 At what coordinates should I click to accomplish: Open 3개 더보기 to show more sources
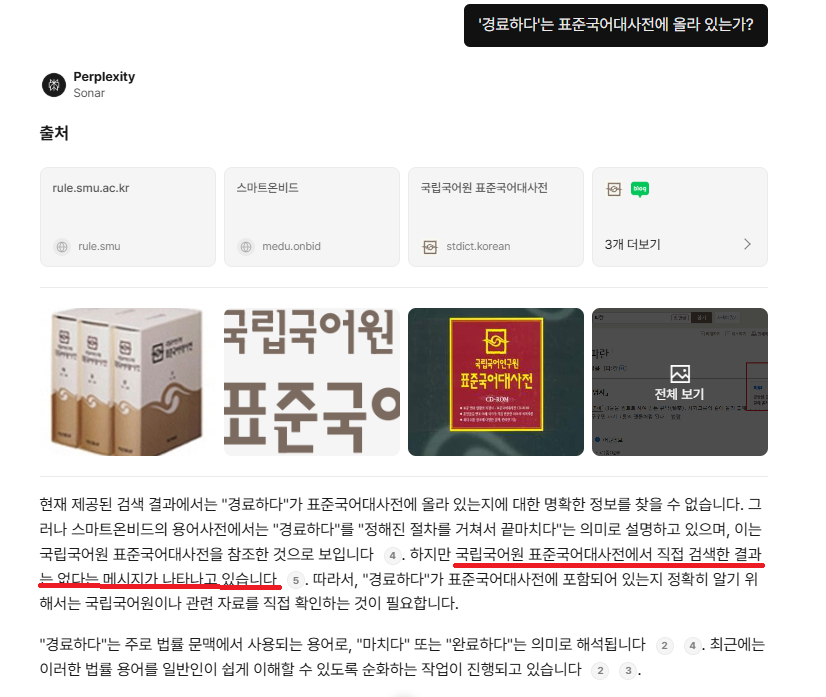tap(632, 244)
